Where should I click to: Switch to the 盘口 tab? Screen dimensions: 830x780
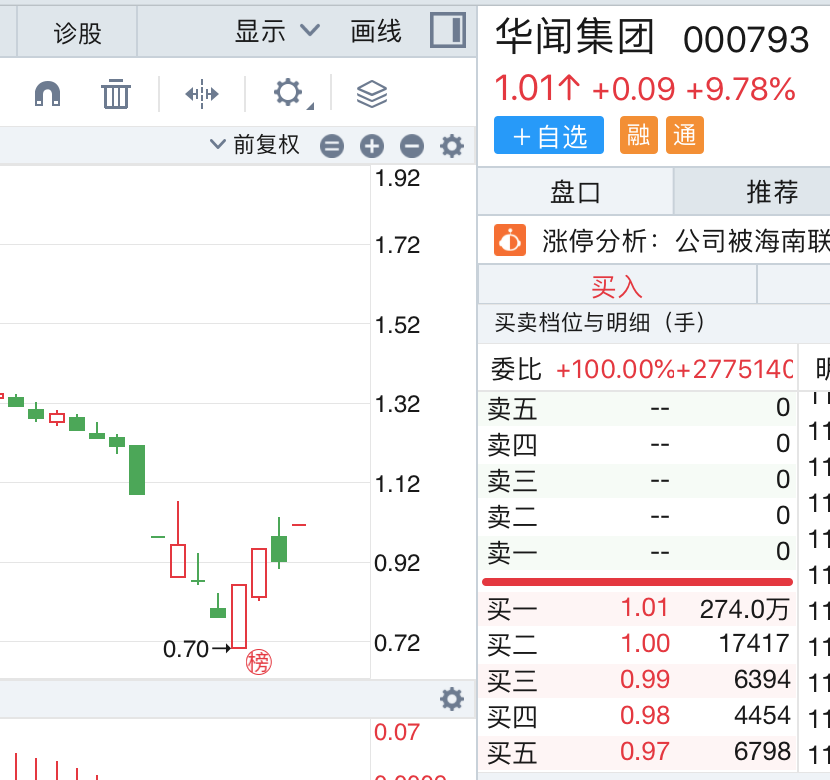pyautogui.click(x=575, y=192)
